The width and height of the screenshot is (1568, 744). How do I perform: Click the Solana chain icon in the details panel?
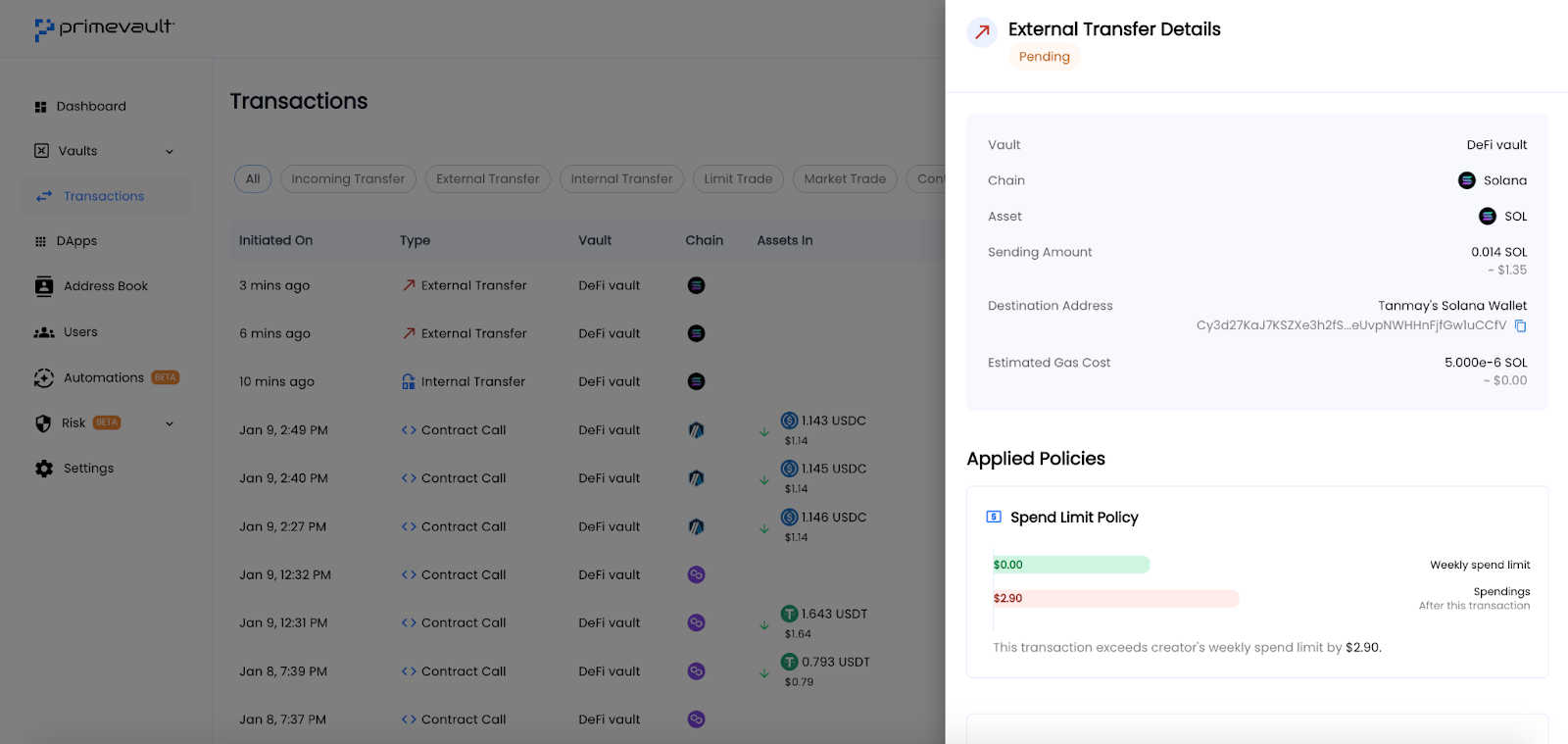point(1467,180)
